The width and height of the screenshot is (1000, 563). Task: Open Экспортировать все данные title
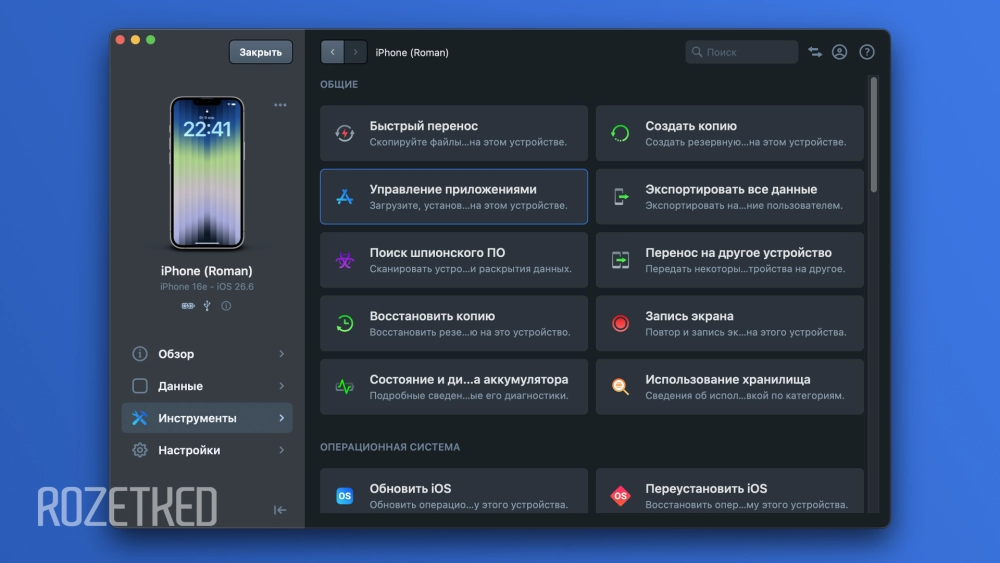pos(731,189)
